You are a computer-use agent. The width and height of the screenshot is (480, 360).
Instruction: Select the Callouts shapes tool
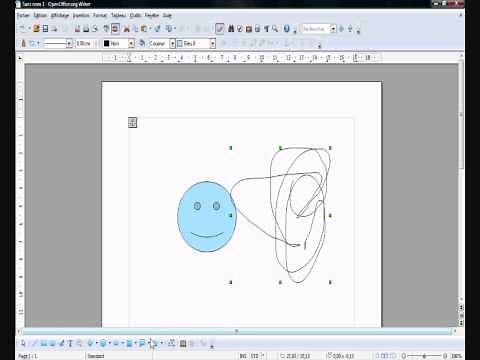pyautogui.click(x=142, y=343)
